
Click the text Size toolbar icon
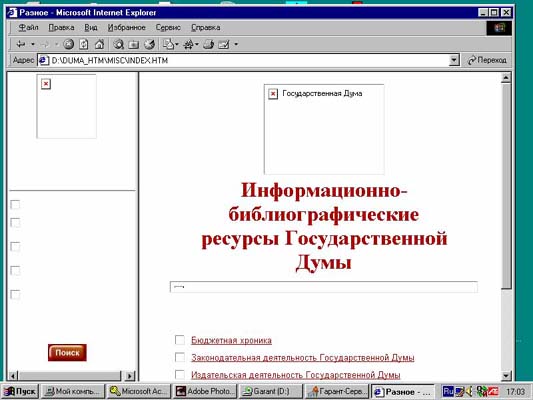click(x=189, y=44)
